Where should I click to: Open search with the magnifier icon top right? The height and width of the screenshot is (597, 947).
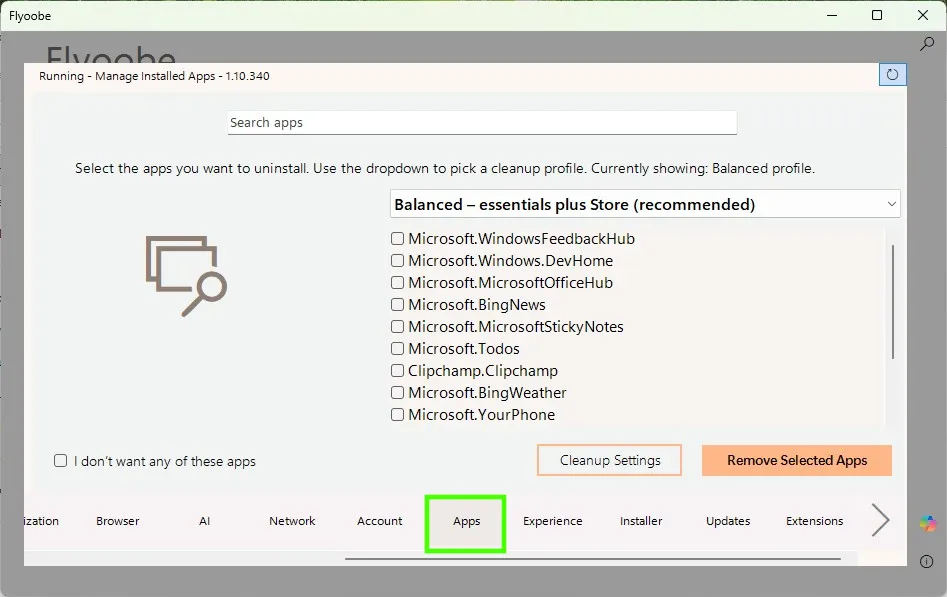click(x=928, y=44)
